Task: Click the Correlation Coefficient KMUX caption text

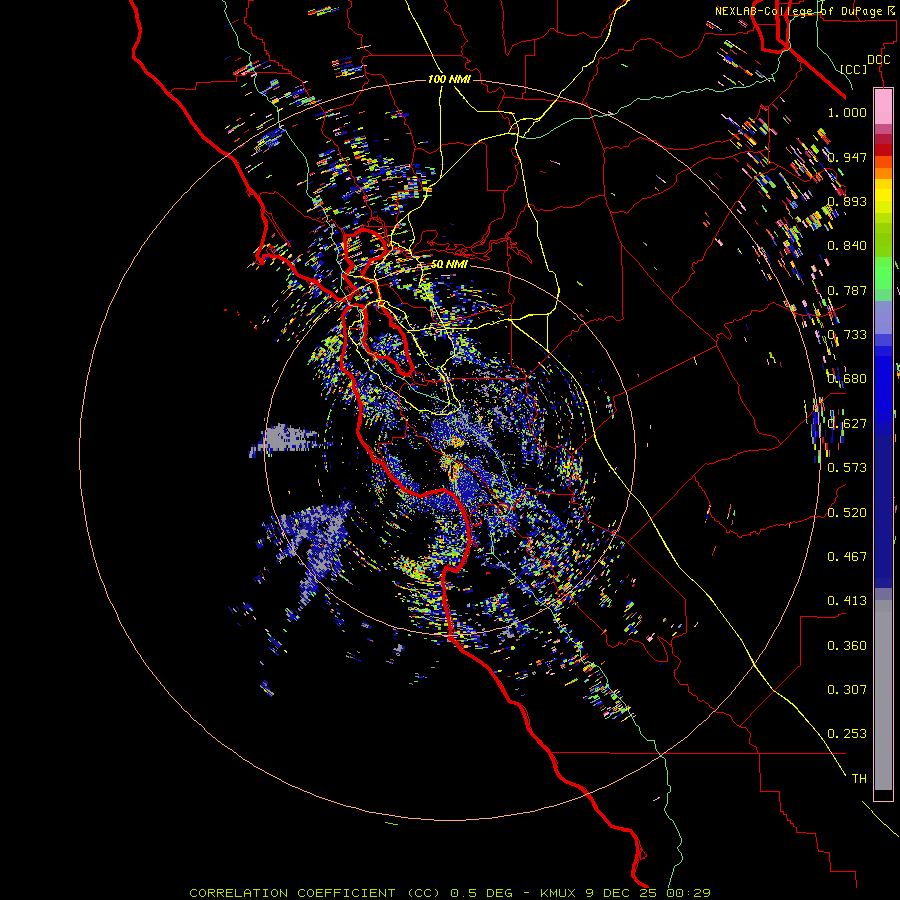Action: tap(449, 893)
